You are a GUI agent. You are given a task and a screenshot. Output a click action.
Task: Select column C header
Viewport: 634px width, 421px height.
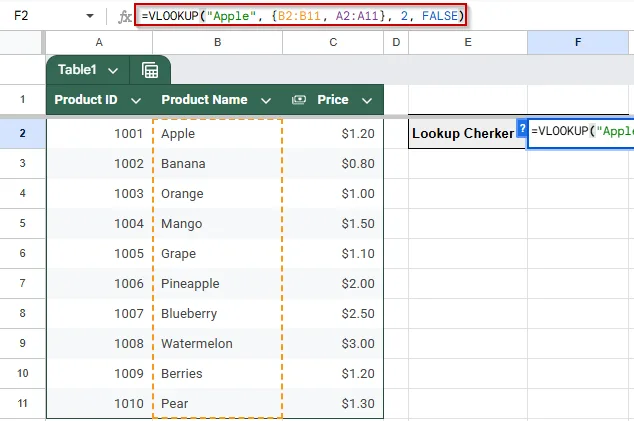point(333,42)
